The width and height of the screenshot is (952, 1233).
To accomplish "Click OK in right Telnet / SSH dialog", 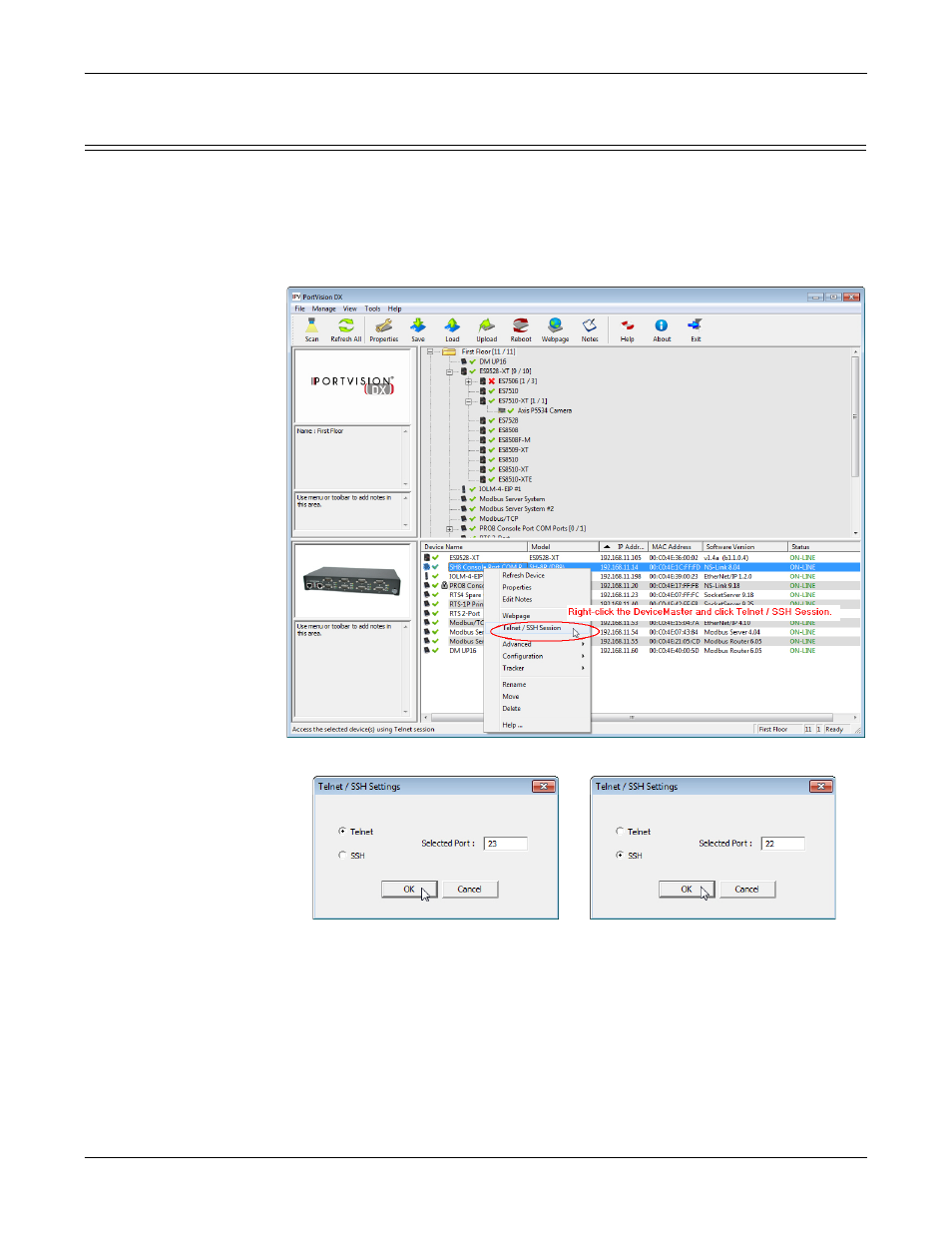I will coord(687,889).
